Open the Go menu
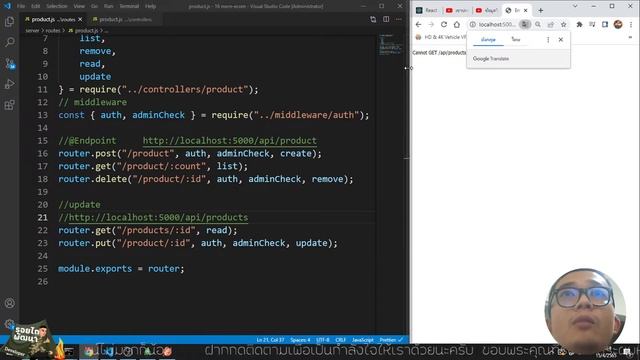This screenshot has height=360, width=640. [95, 6]
